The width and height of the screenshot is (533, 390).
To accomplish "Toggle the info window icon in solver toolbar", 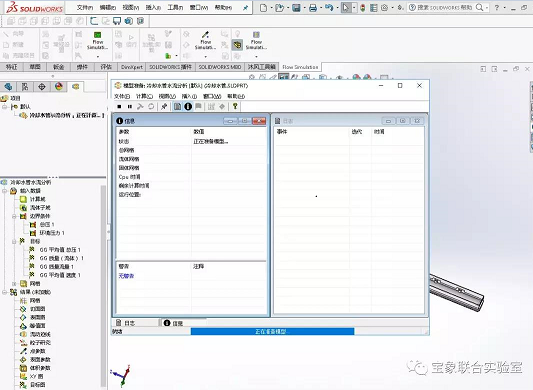I will click(188, 106).
